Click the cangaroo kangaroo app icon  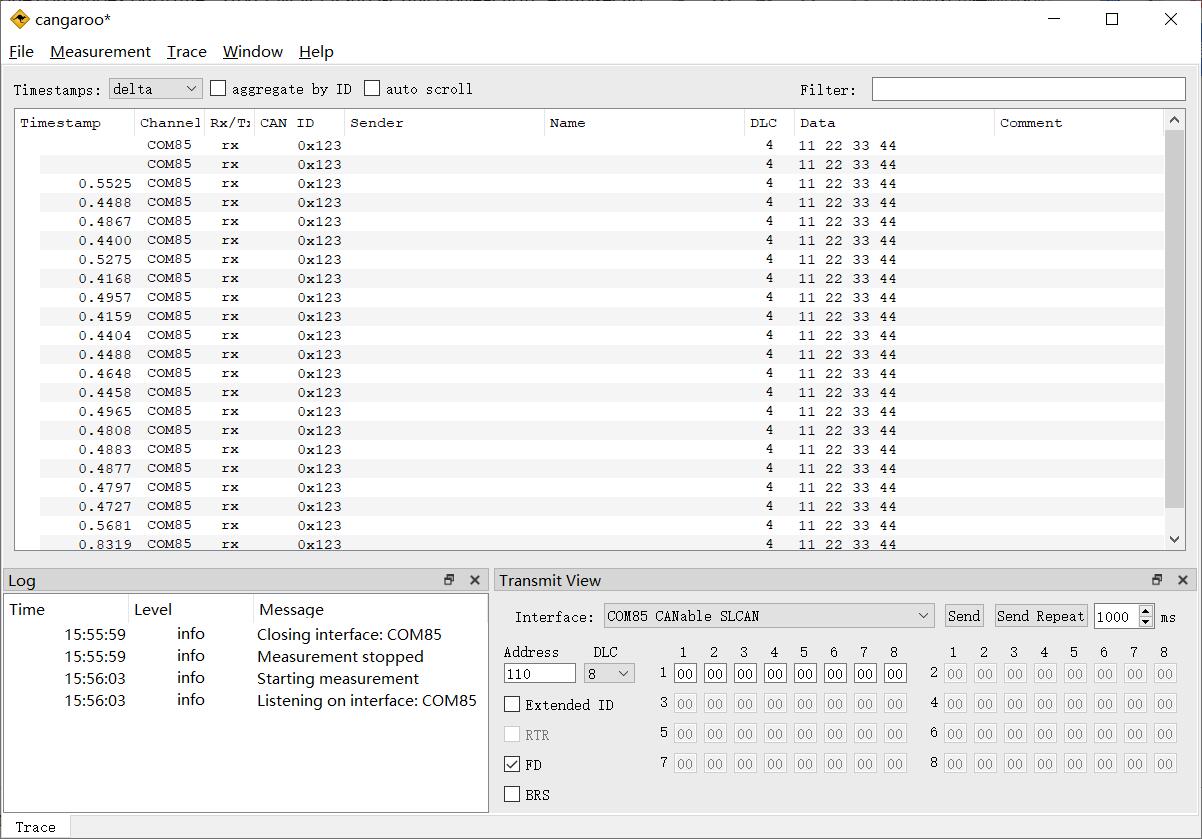pyautogui.click(x=20, y=19)
